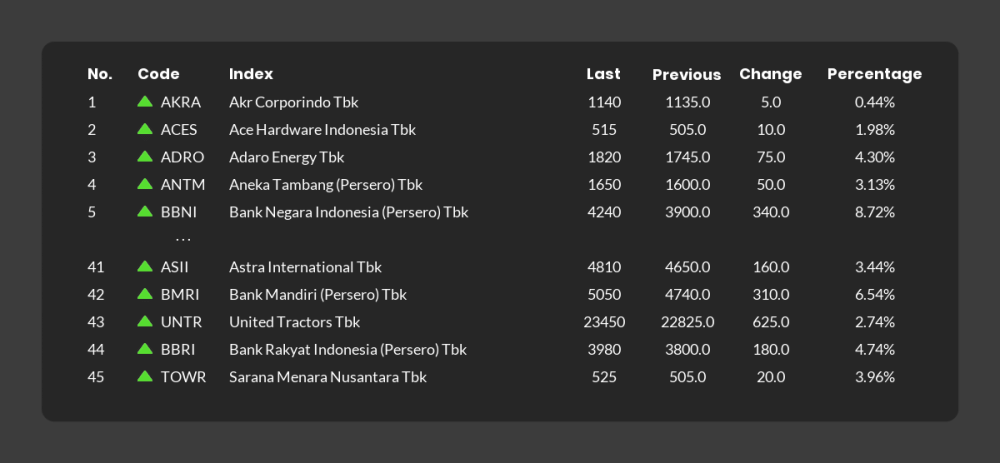1000x463 pixels.
Task: Select the green arrow beside TOWR
Action: point(145,376)
